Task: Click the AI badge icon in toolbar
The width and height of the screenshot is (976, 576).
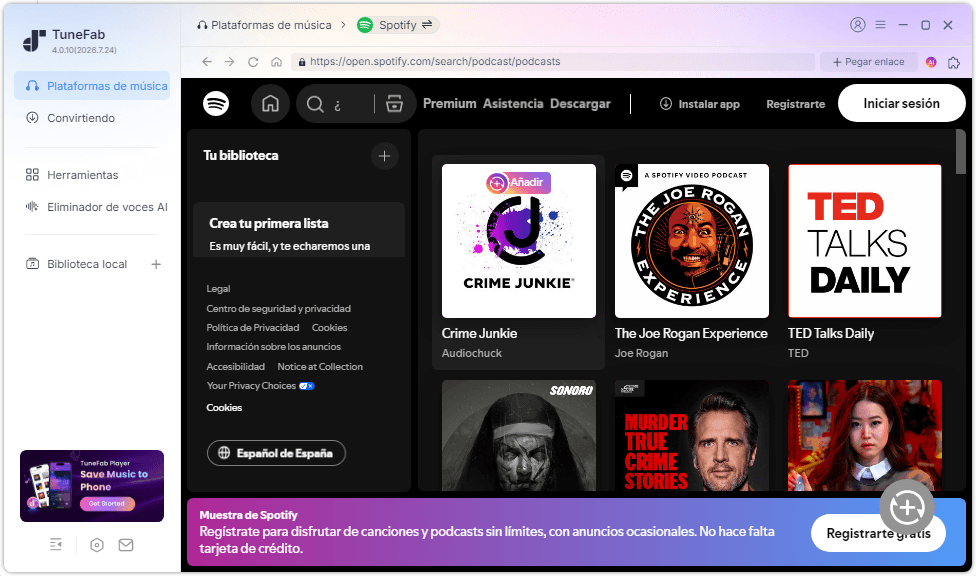Action: (931, 62)
